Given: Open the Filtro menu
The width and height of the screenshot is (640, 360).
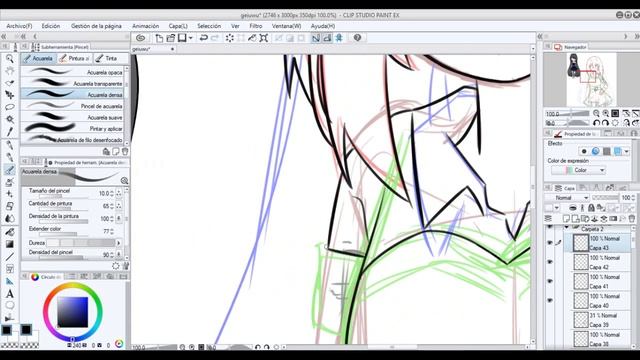Looking at the screenshot, I should (x=256, y=26).
